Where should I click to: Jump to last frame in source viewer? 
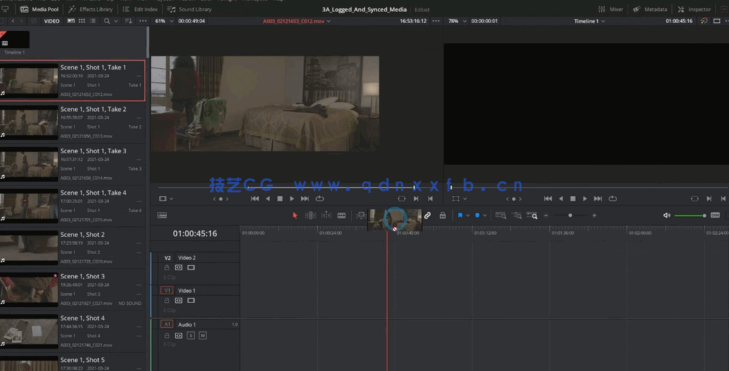(305, 199)
